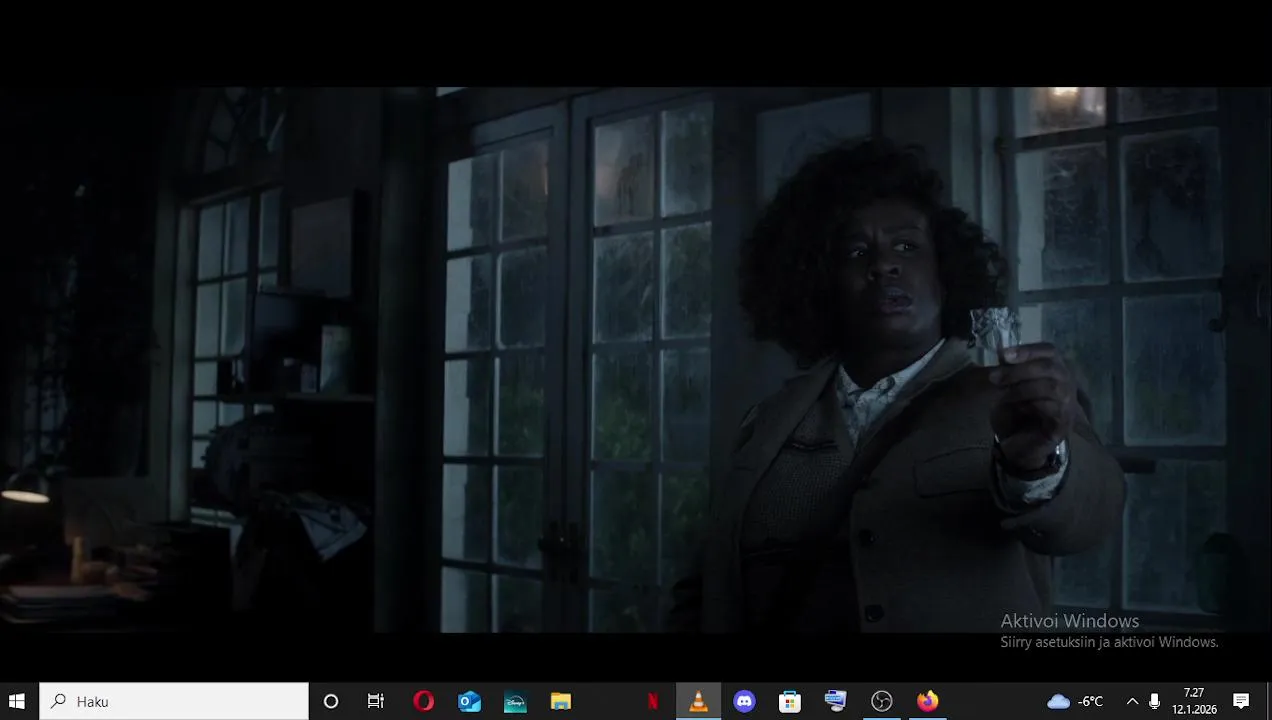Click the Haku search box
The width and height of the screenshot is (1272, 720).
(x=174, y=701)
